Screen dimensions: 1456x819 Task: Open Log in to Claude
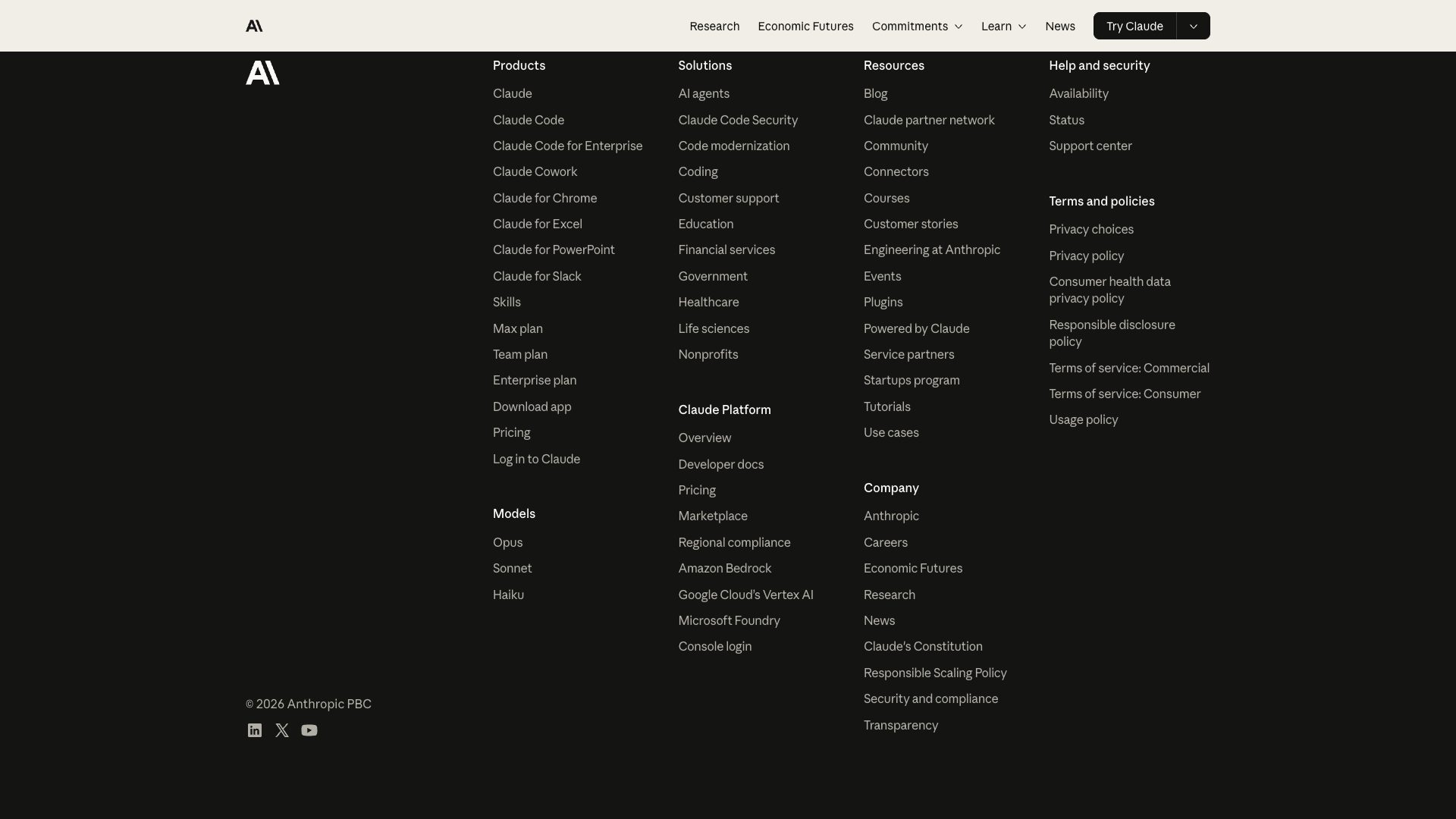(x=536, y=459)
